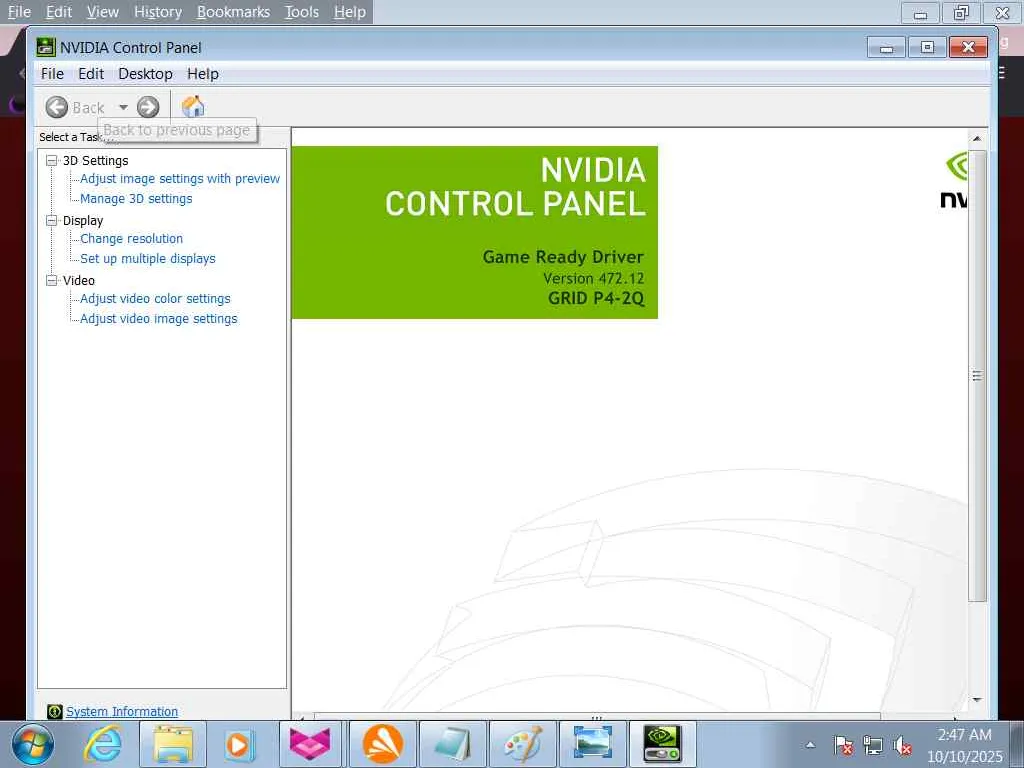Close the NVIDIA Control Panel window
The width and height of the screenshot is (1024, 768).
click(x=968, y=48)
